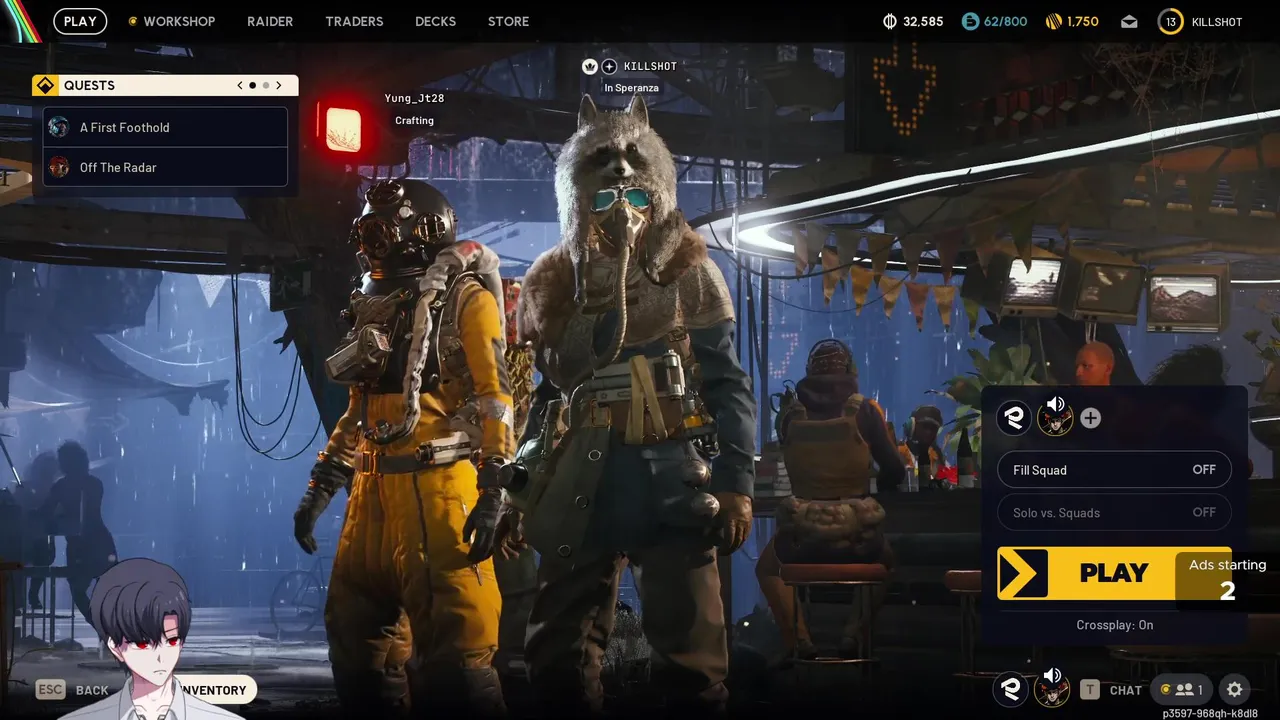Viewport: 1280px width, 720px height.
Task: Click the Yung_Jt28 player nameplate
Action: coord(414,98)
